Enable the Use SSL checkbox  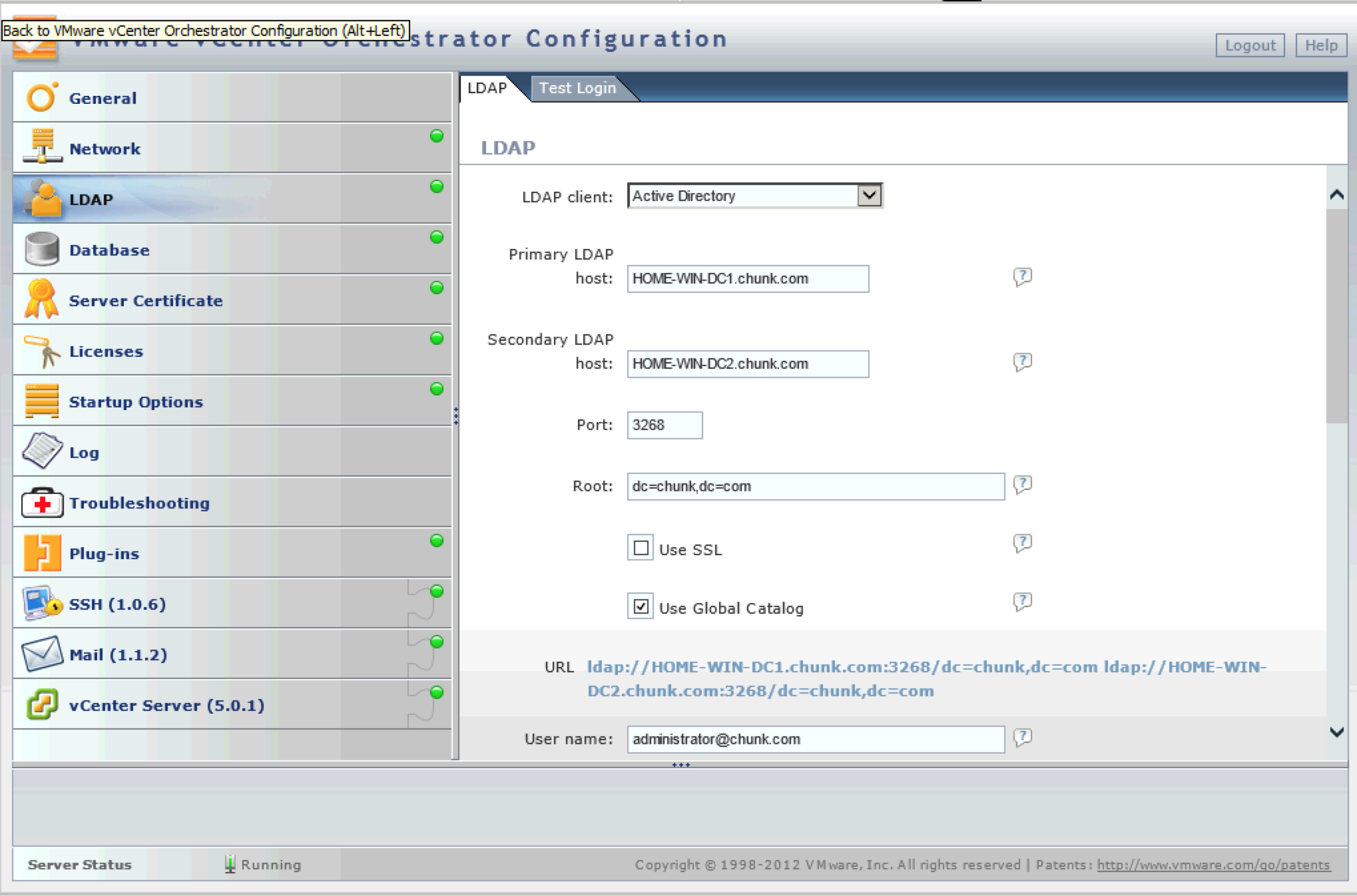641,549
